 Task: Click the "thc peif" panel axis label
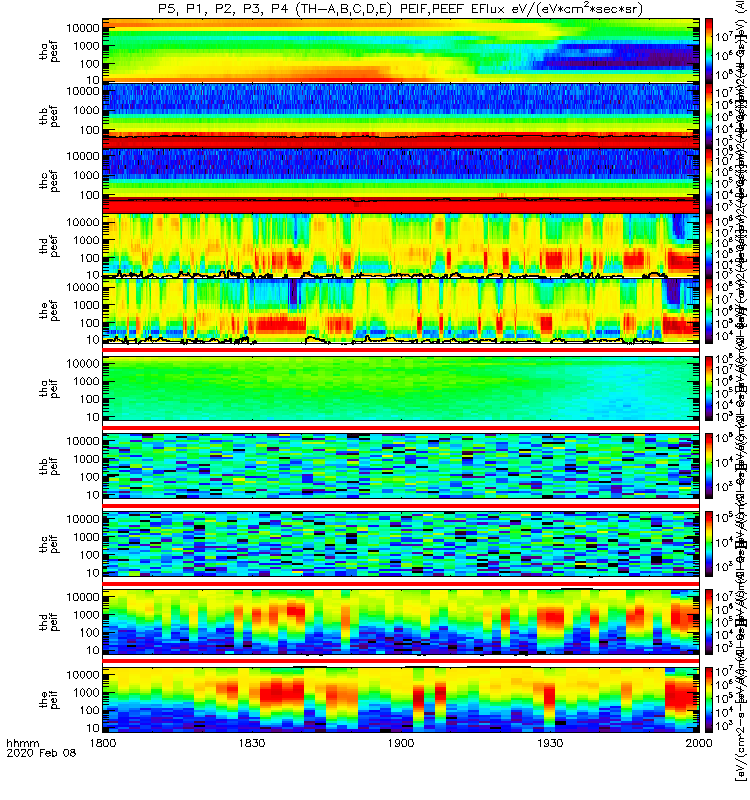pos(49,544)
